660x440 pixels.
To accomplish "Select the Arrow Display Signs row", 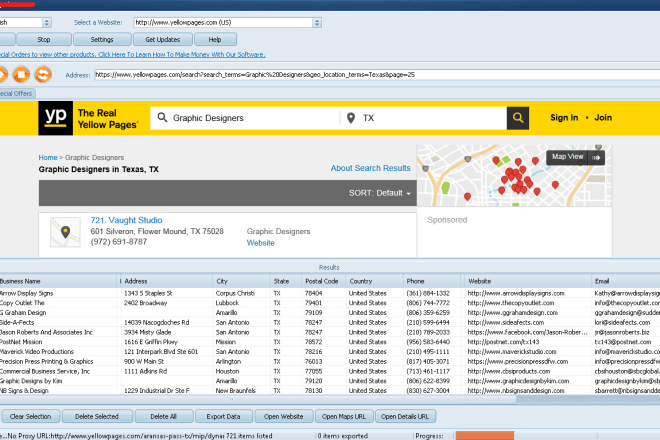I will (330, 293).
